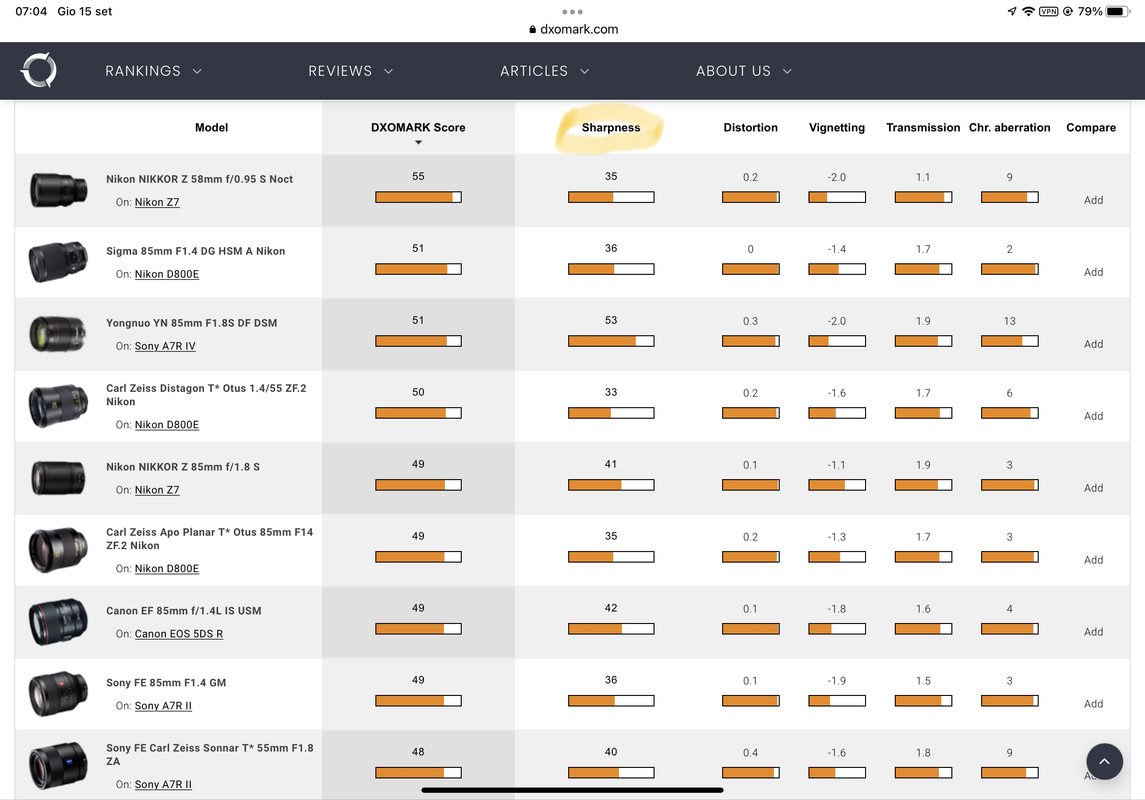
Task: Open Nikon D800E link under Sigma 85mm
Action: point(166,274)
